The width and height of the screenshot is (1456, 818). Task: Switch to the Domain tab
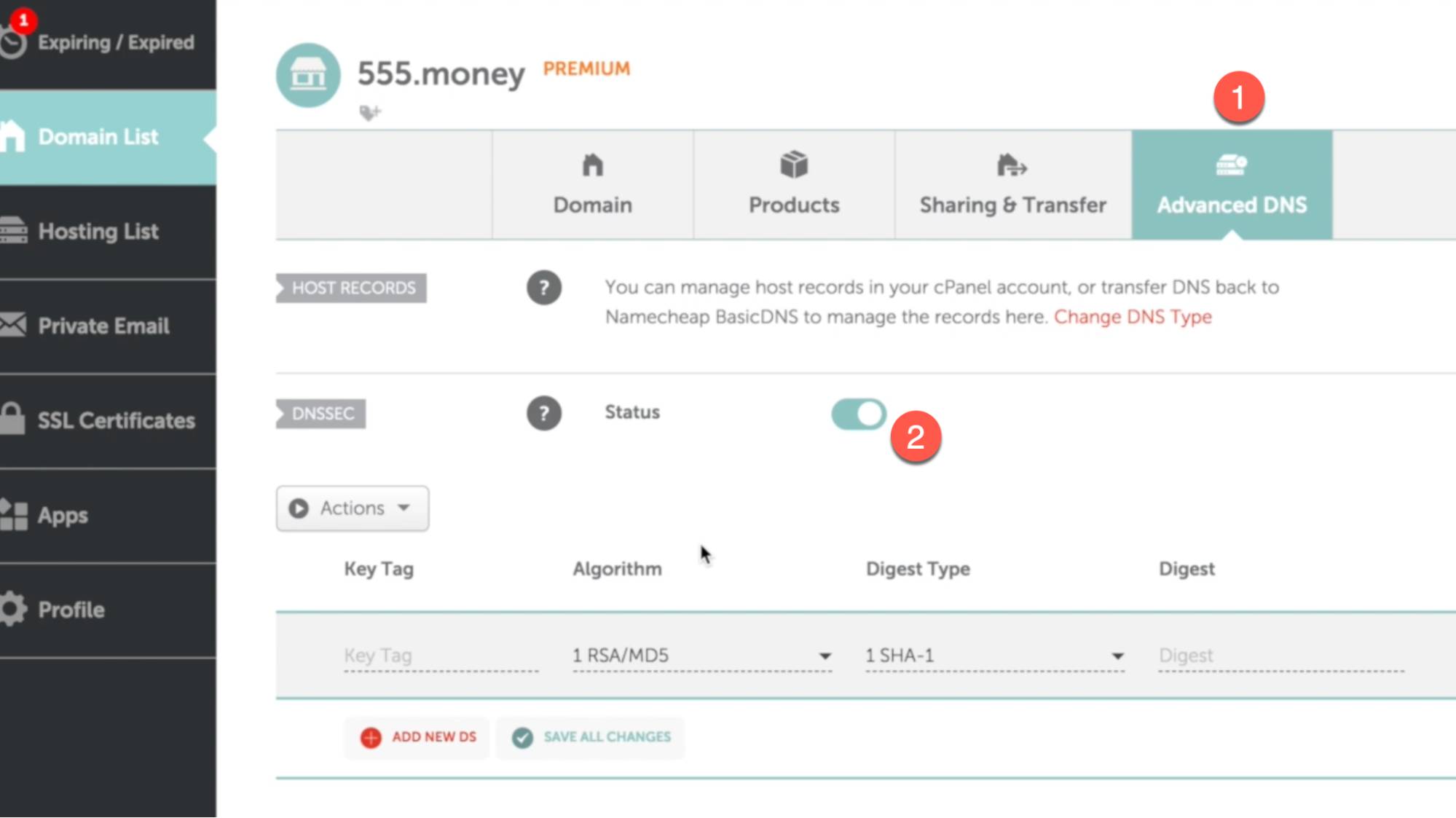pyautogui.click(x=592, y=185)
